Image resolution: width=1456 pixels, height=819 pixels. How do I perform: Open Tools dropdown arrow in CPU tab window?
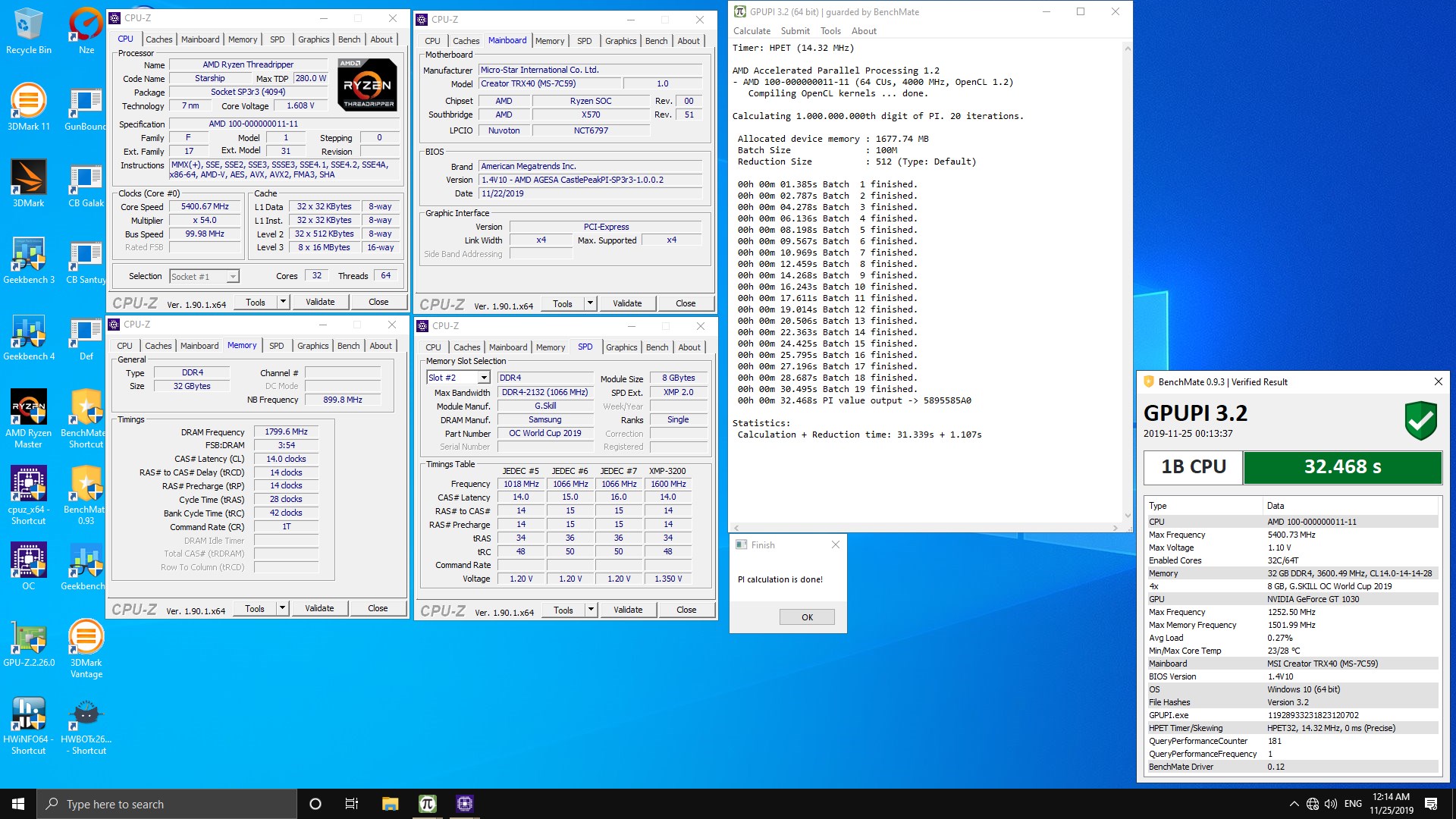(x=283, y=302)
